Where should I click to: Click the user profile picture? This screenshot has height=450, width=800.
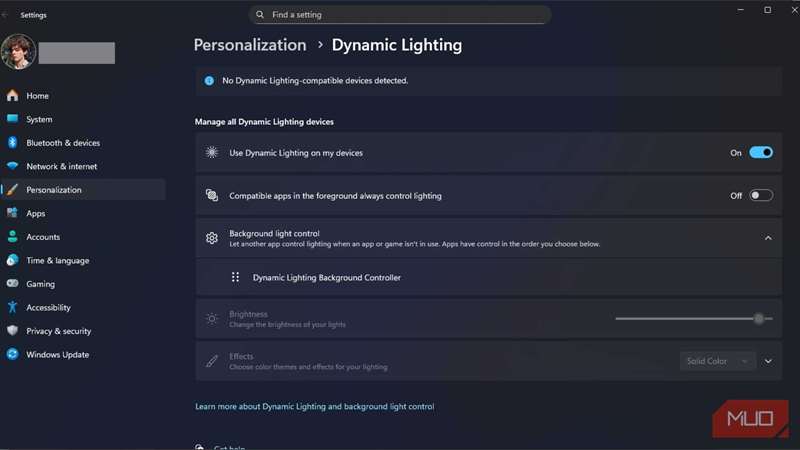pyautogui.click(x=18, y=52)
